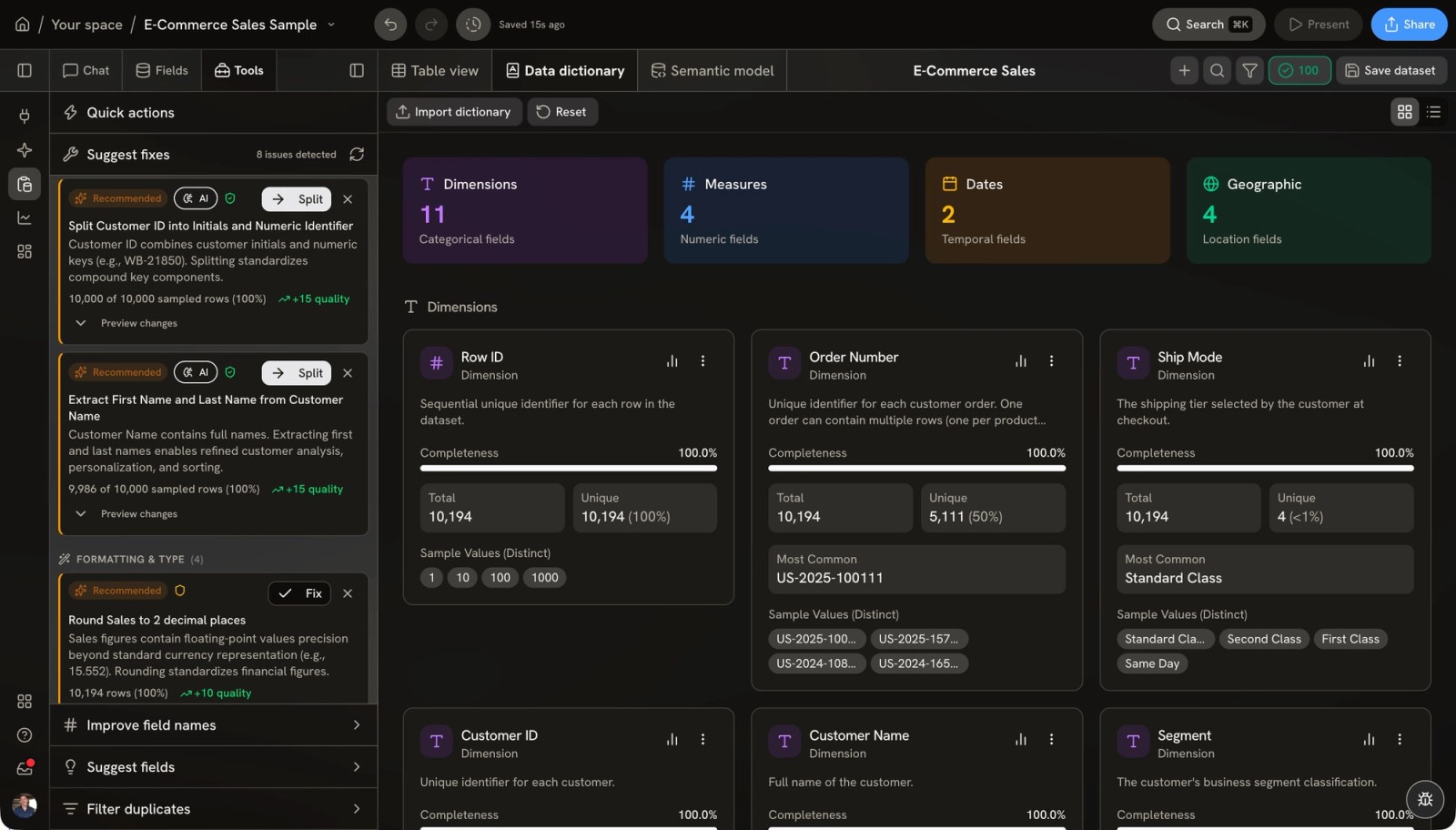The image size is (1456, 830).
Task: Switch to Chat tab
Action: [86, 70]
